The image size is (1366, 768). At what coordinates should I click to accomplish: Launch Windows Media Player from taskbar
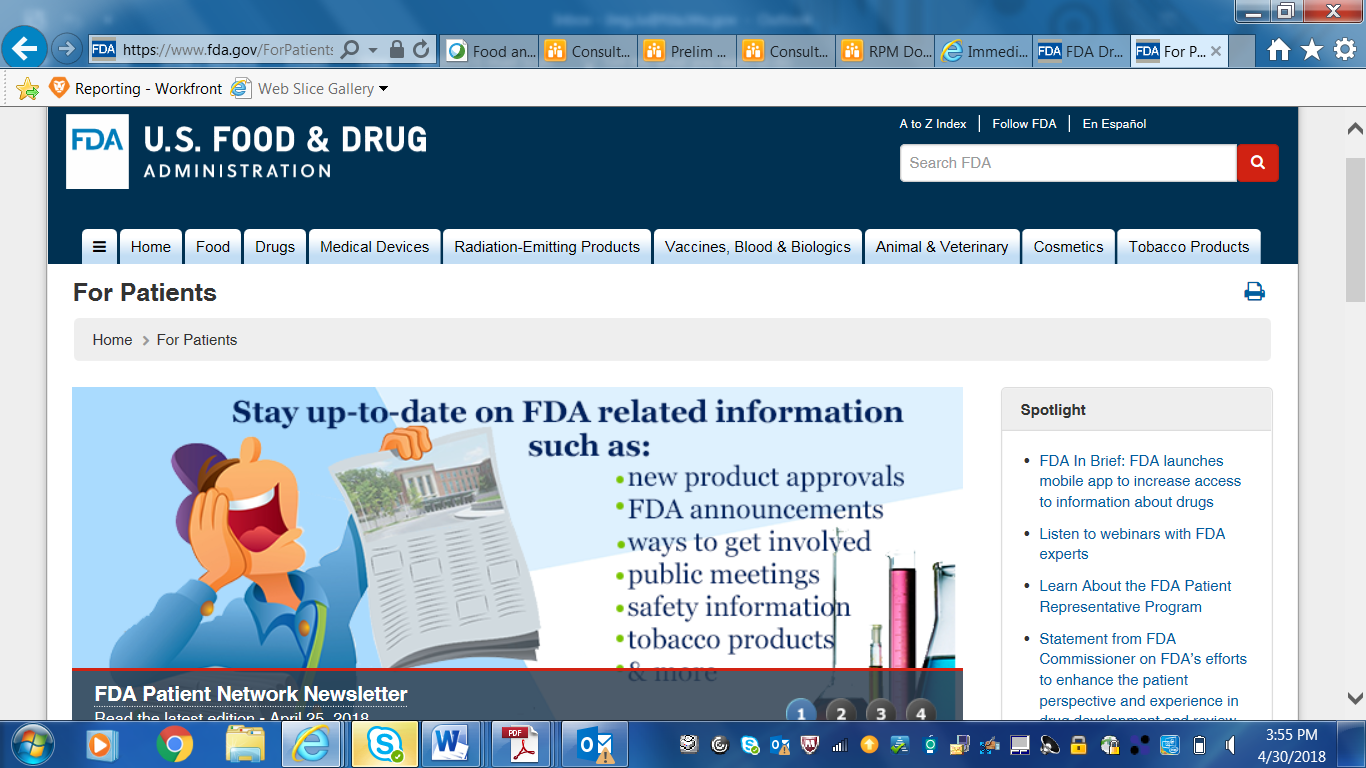tap(100, 744)
